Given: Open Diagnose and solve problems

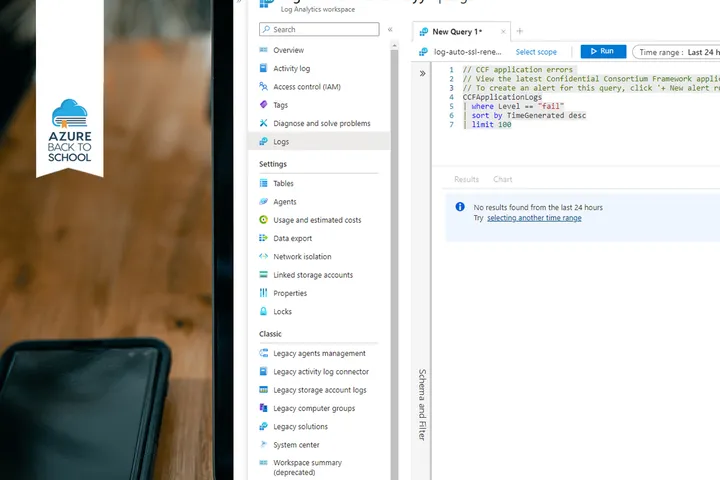Looking at the screenshot, I should 264,123.
